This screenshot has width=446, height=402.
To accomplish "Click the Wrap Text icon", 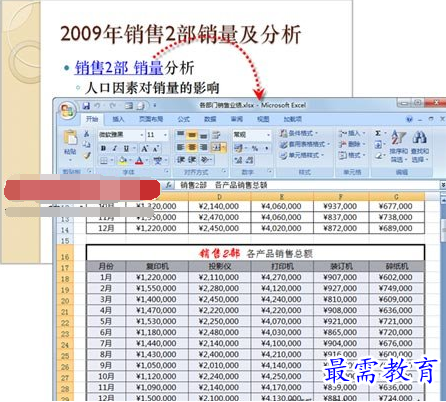I will click(x=216, y=135).
